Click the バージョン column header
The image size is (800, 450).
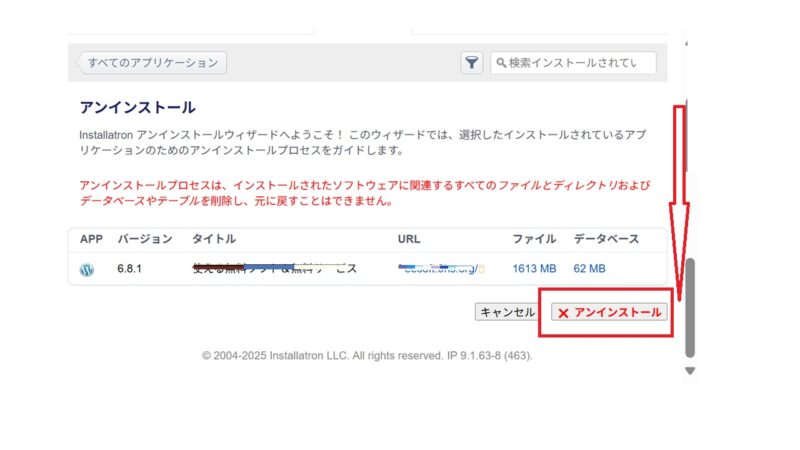(x=145, y=240)
